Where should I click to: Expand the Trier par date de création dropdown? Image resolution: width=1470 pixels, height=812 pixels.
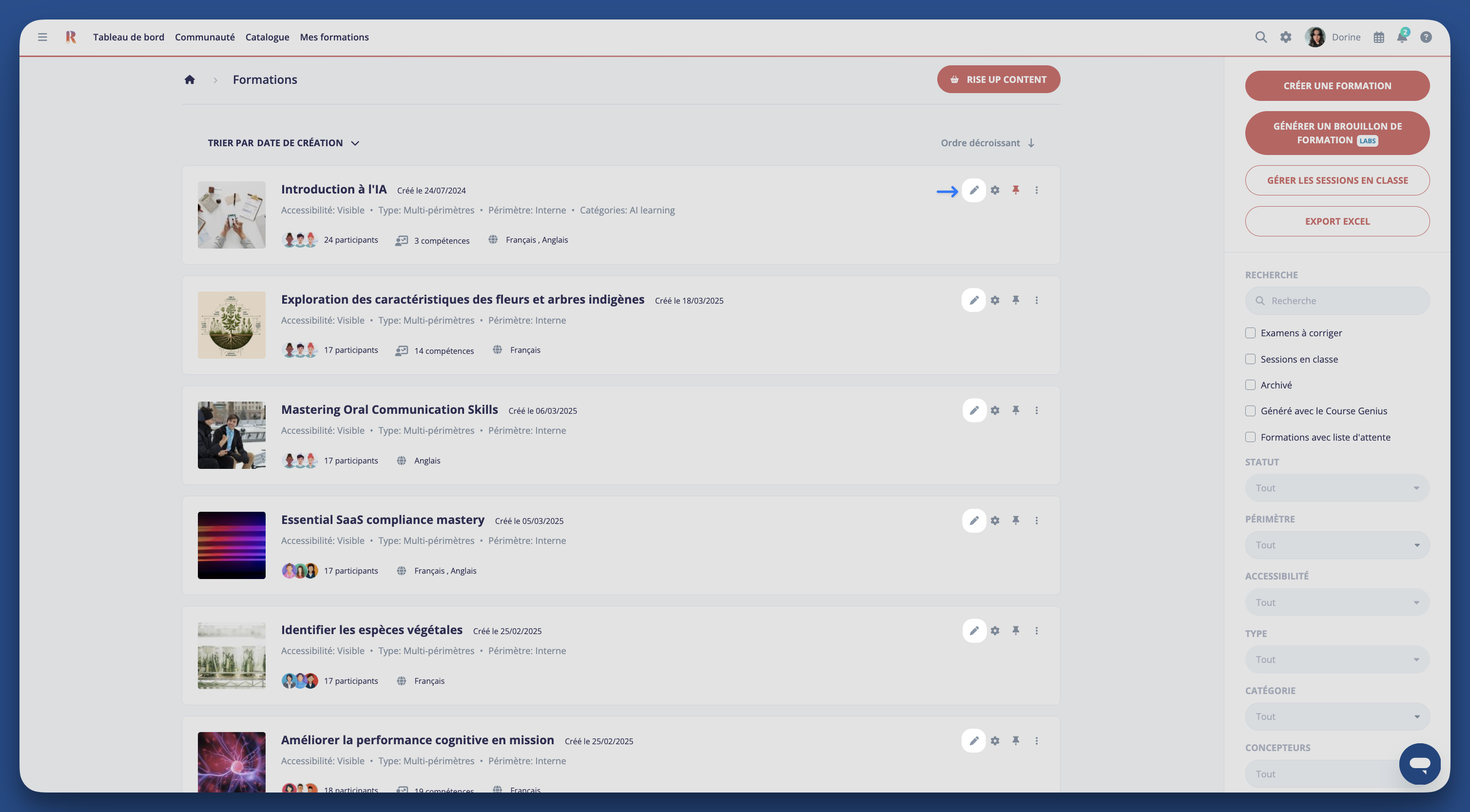pyautogui.click(x=284, y=143)
